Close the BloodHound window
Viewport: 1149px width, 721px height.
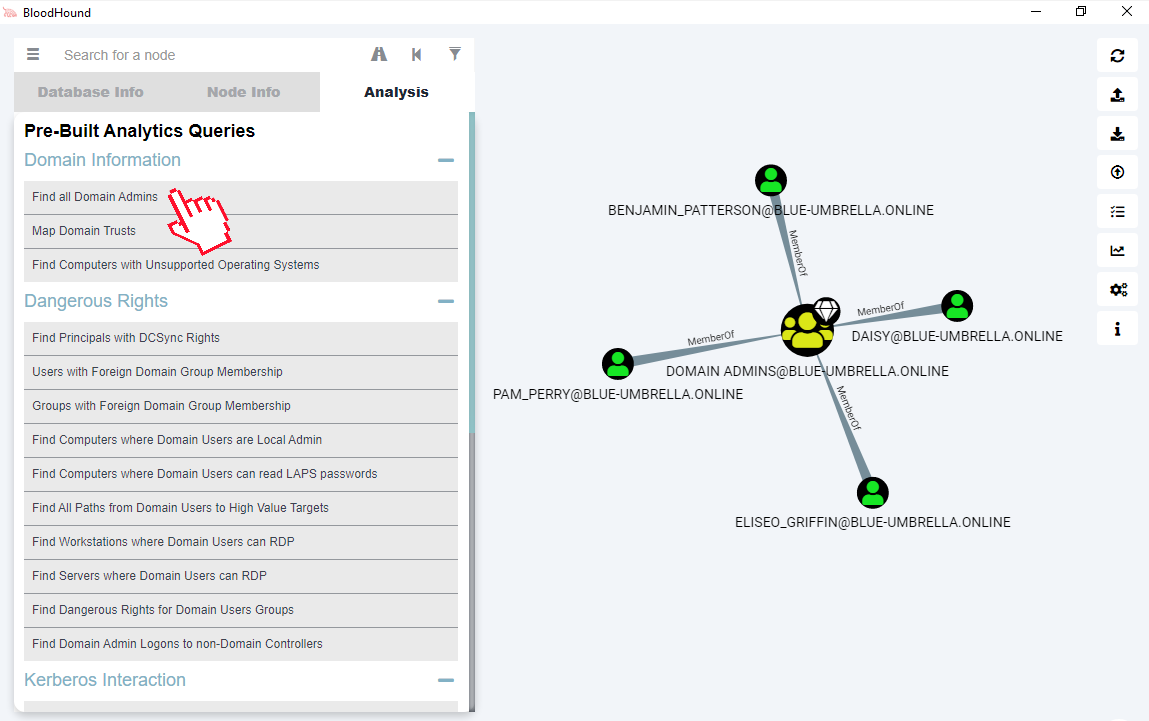click(x=1127, y=12)
